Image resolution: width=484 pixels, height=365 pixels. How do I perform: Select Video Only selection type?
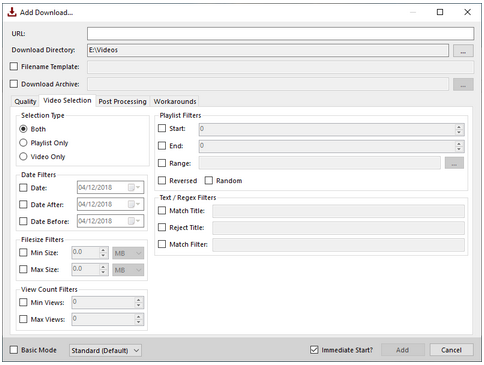(x=23, y=156)
